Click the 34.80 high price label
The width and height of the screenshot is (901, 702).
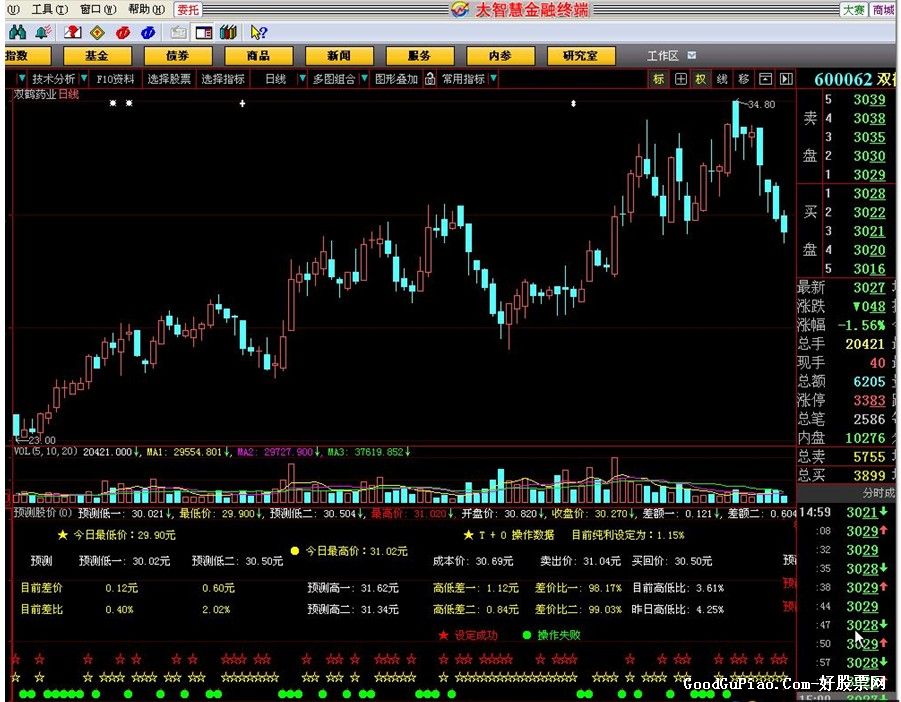pos(761,105)
